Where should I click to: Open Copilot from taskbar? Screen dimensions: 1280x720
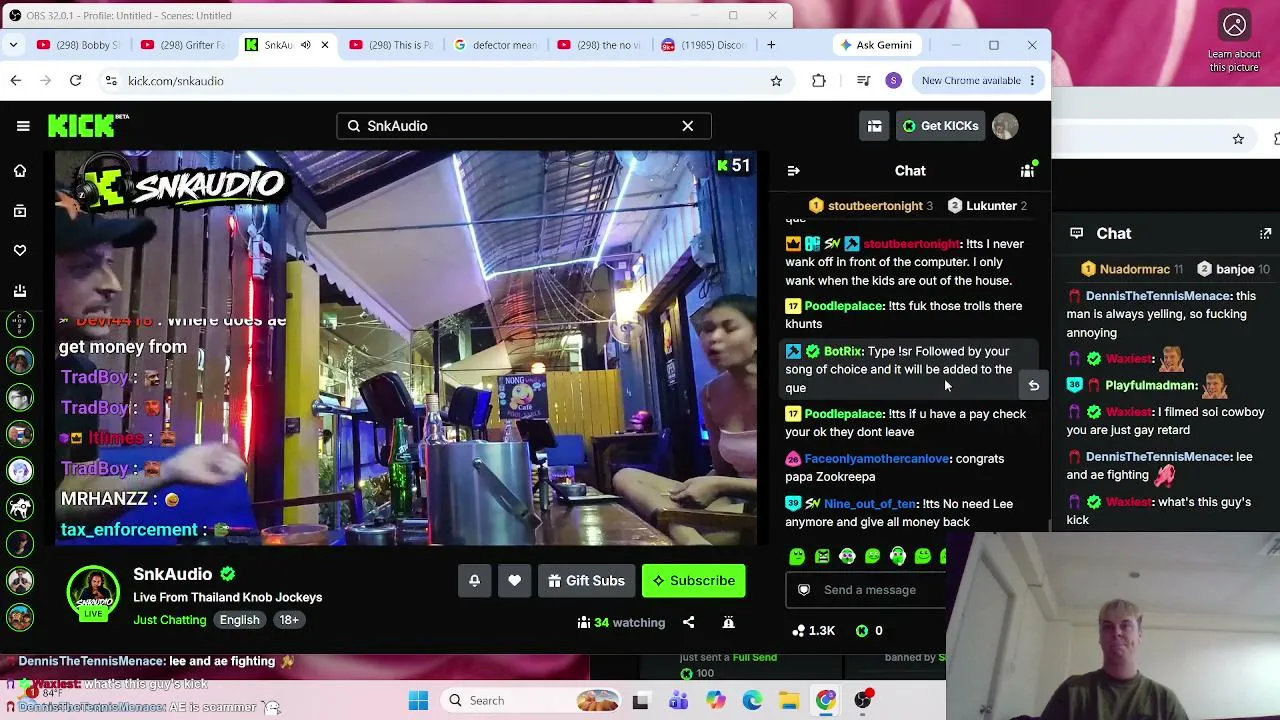coord(715,701)
